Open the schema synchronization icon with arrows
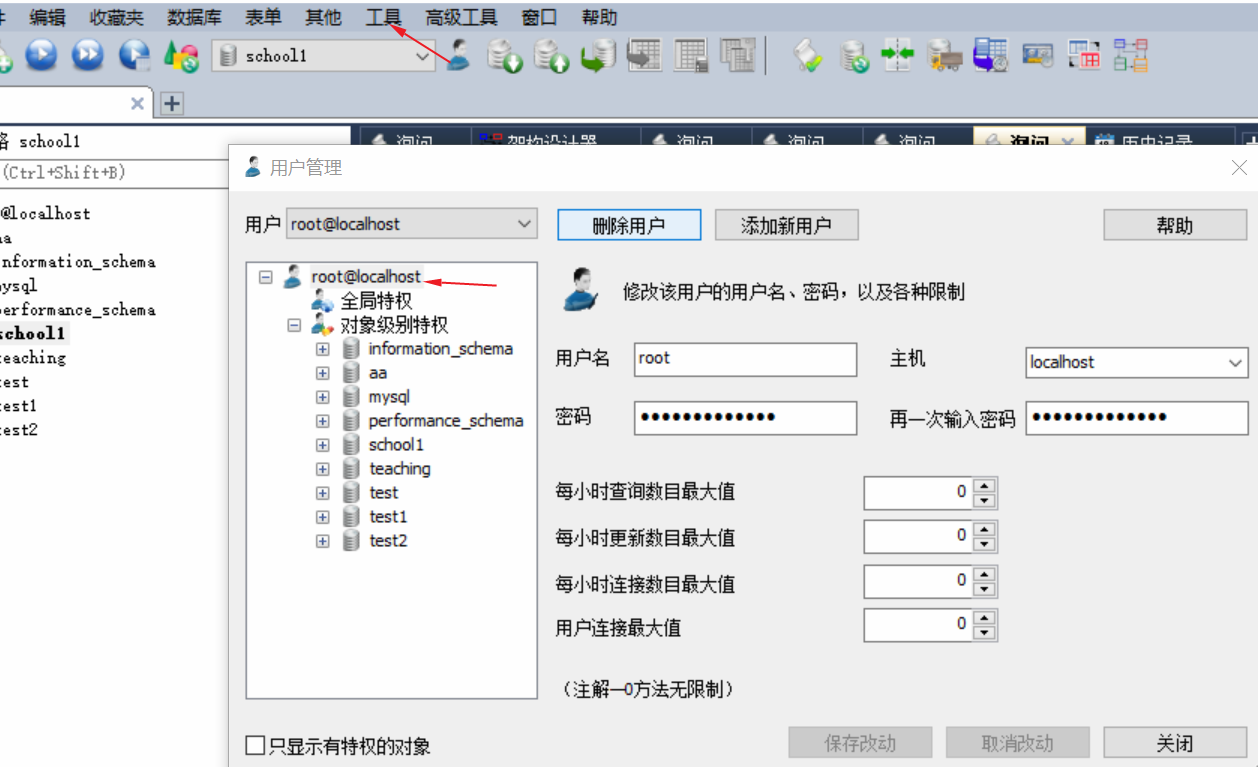The width and height of the screenshot is (1258, 767). click(898, 56)
